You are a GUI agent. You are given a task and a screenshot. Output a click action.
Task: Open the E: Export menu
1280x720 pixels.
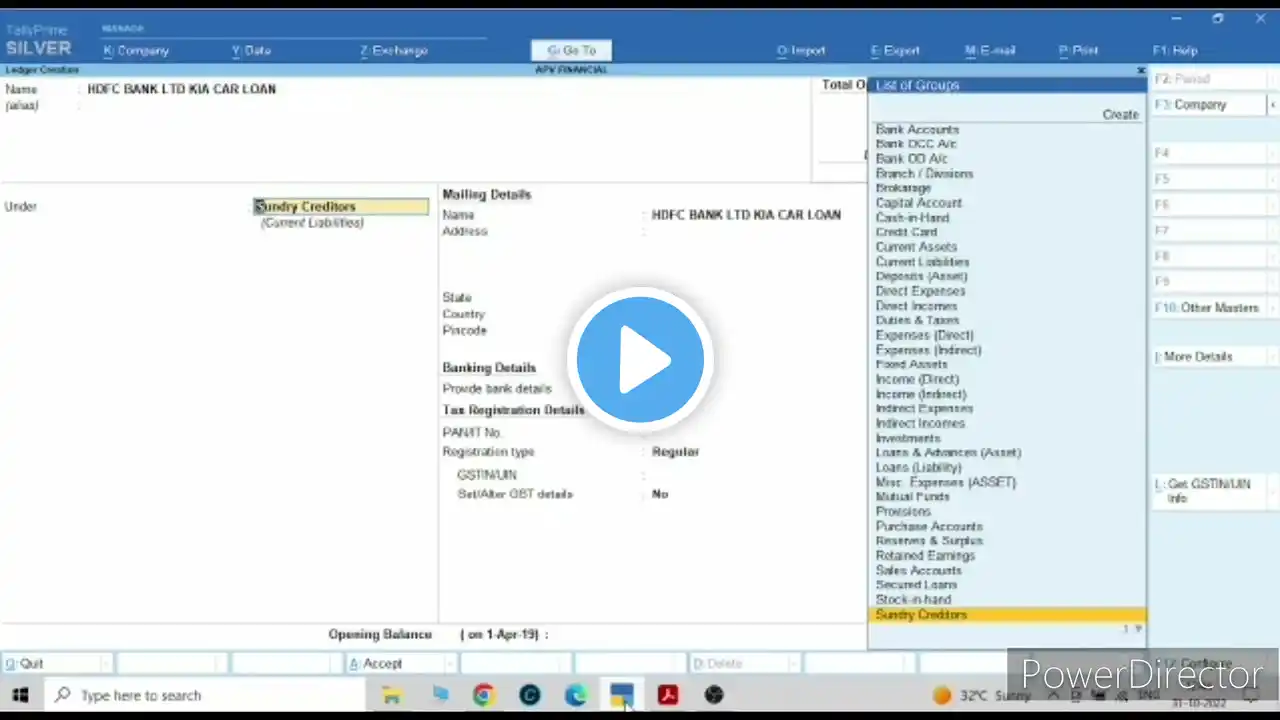(895, 50)
